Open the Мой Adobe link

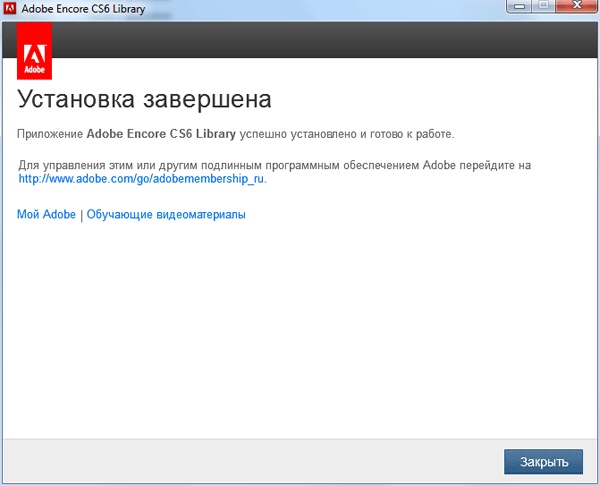click(x=46, y=214)
